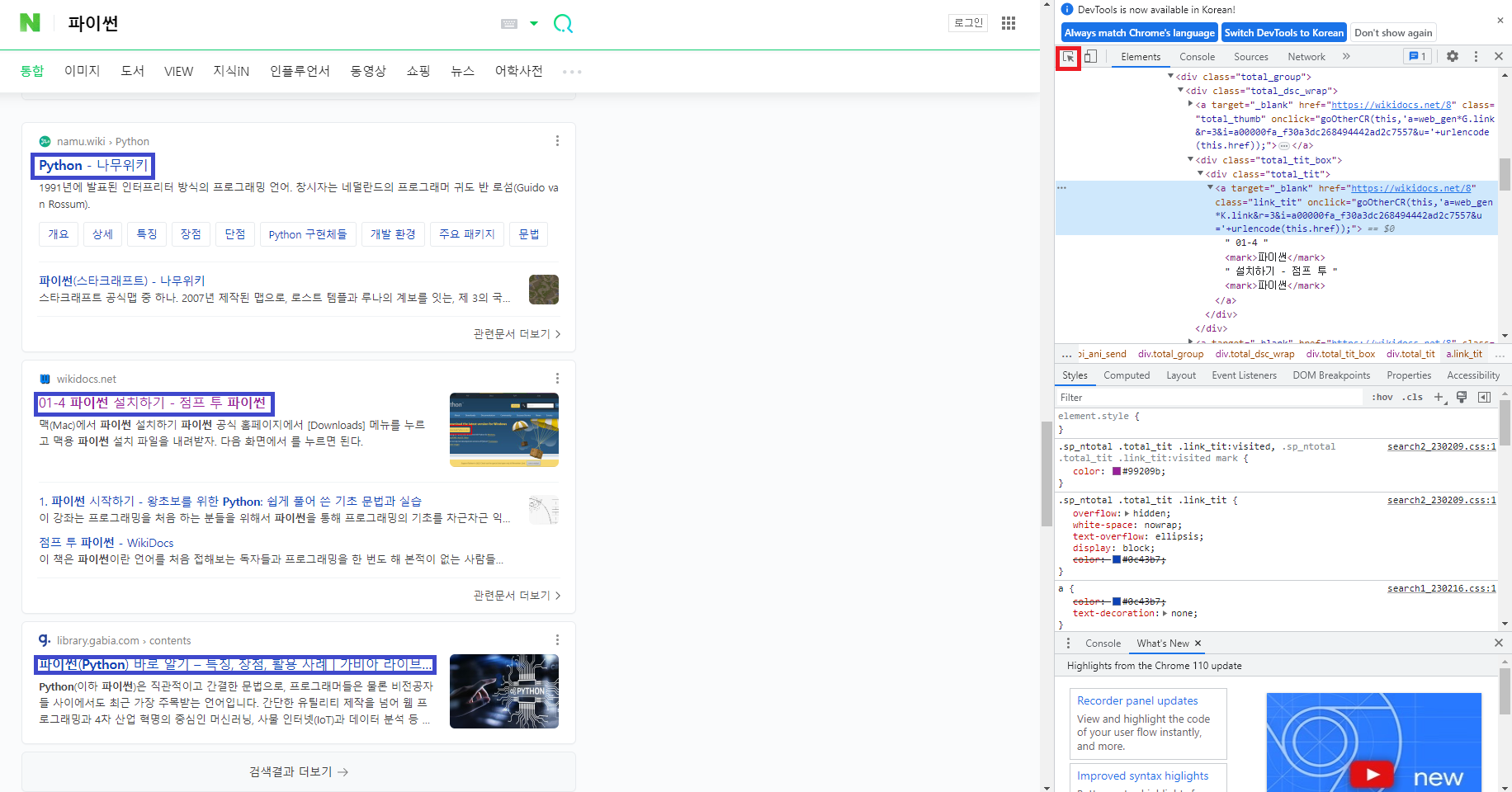Click the namu.wiki favicon
This screenshot has width=1512, height=792.
pyautogui.click(x=45, y=142)
